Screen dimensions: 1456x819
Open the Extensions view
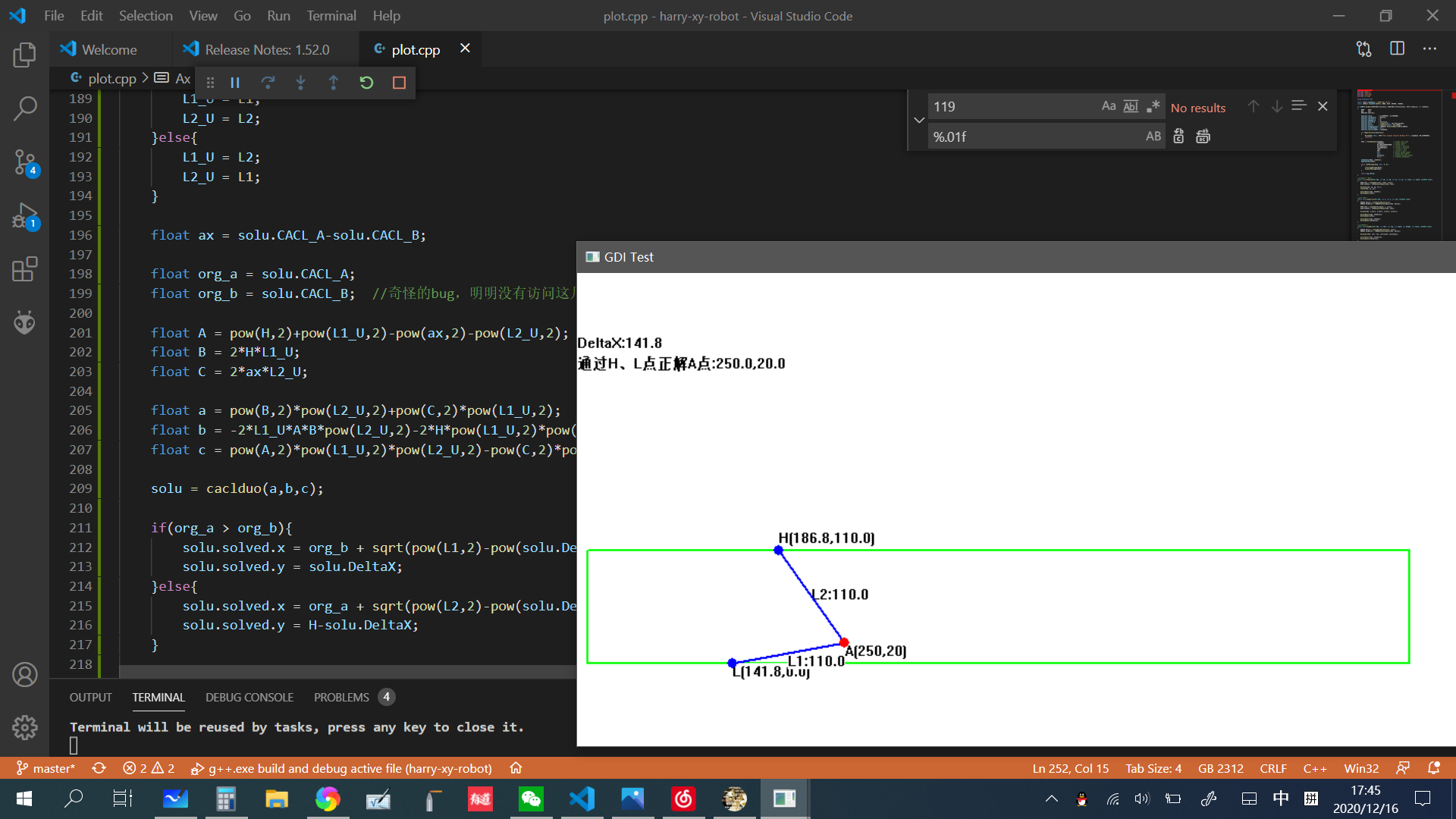(24, 269)
